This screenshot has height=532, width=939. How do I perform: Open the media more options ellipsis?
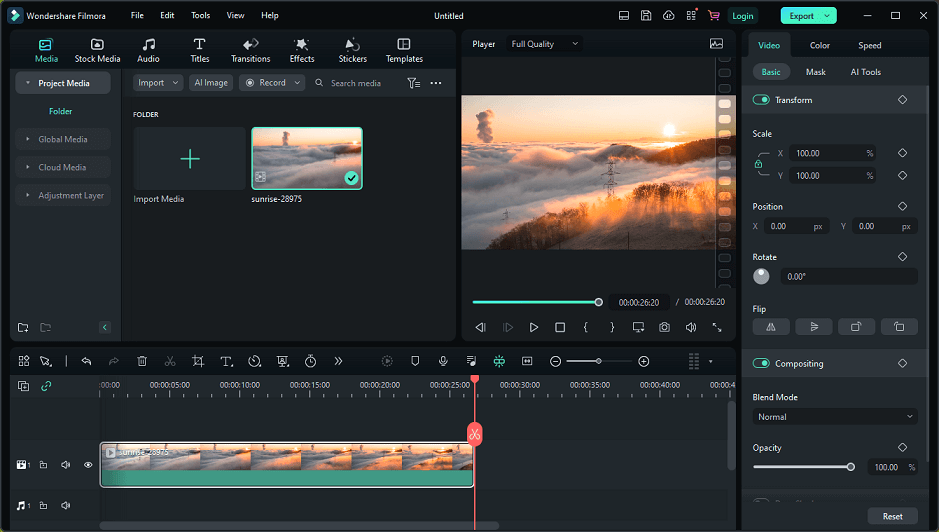point(436,83)
